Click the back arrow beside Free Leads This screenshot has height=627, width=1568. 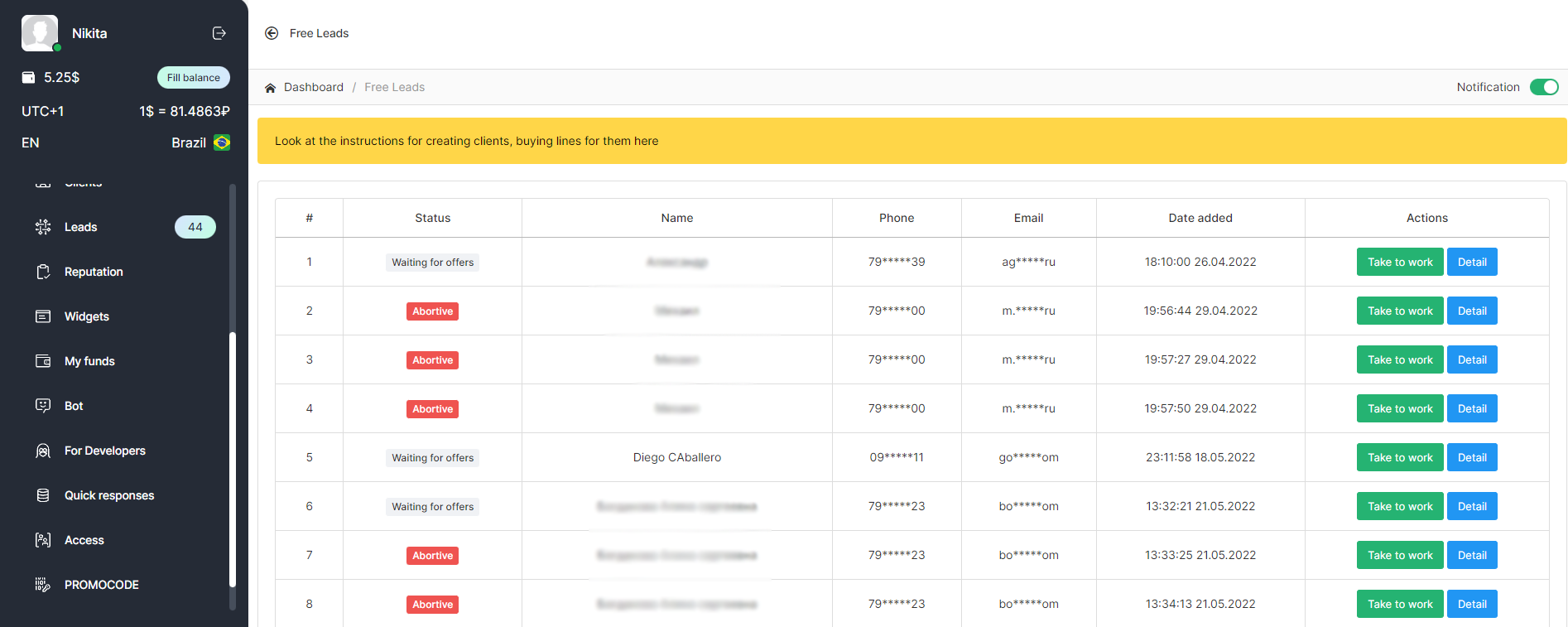click(272, 33)
